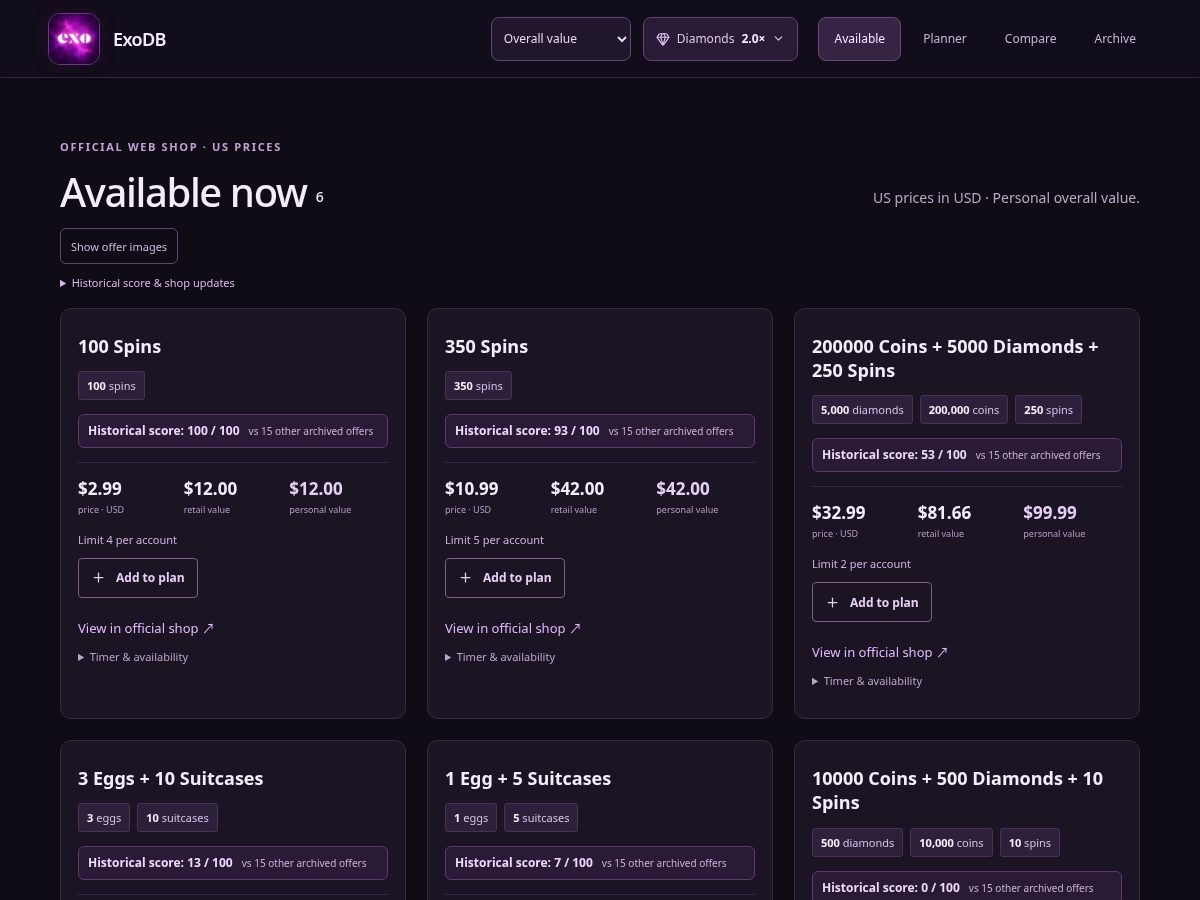Click the 200000 Coins + 5000 Diamonds title
The image size is (1200, 900).
pyautogui.click(x=955, y=359)
